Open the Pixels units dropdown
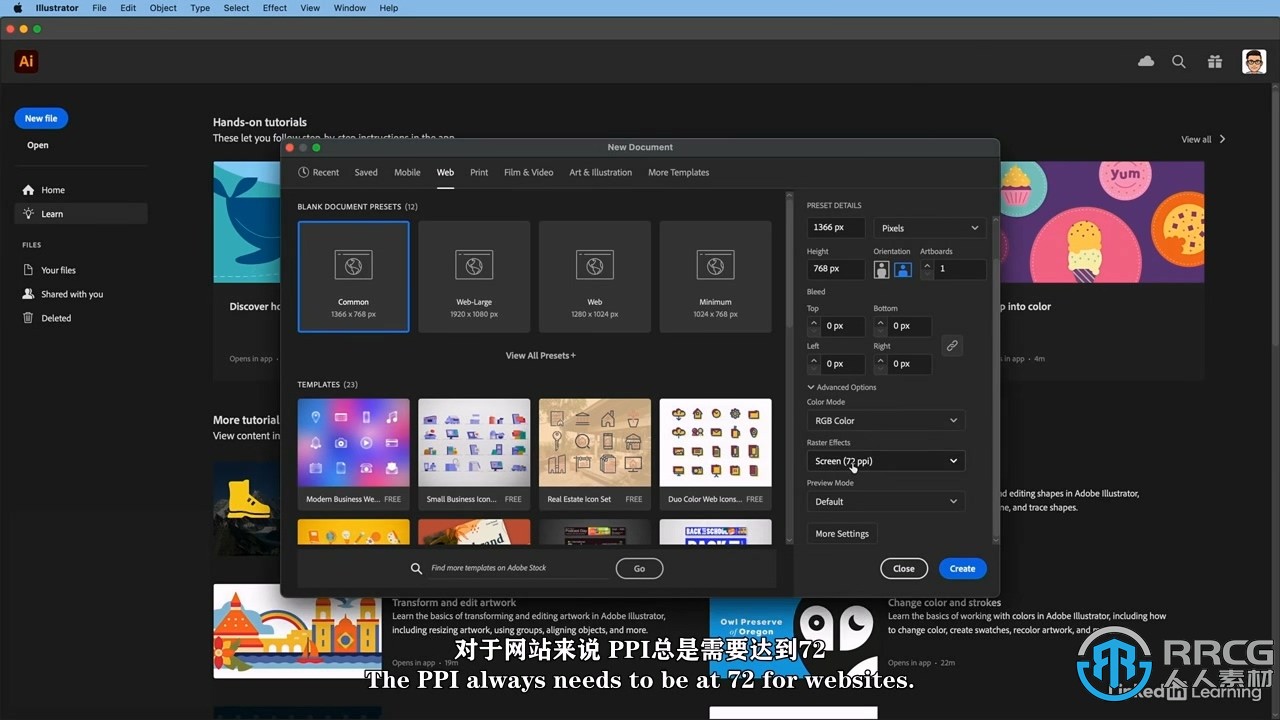The height and width of the screenshot is (720, 1280). pos(930,228)
